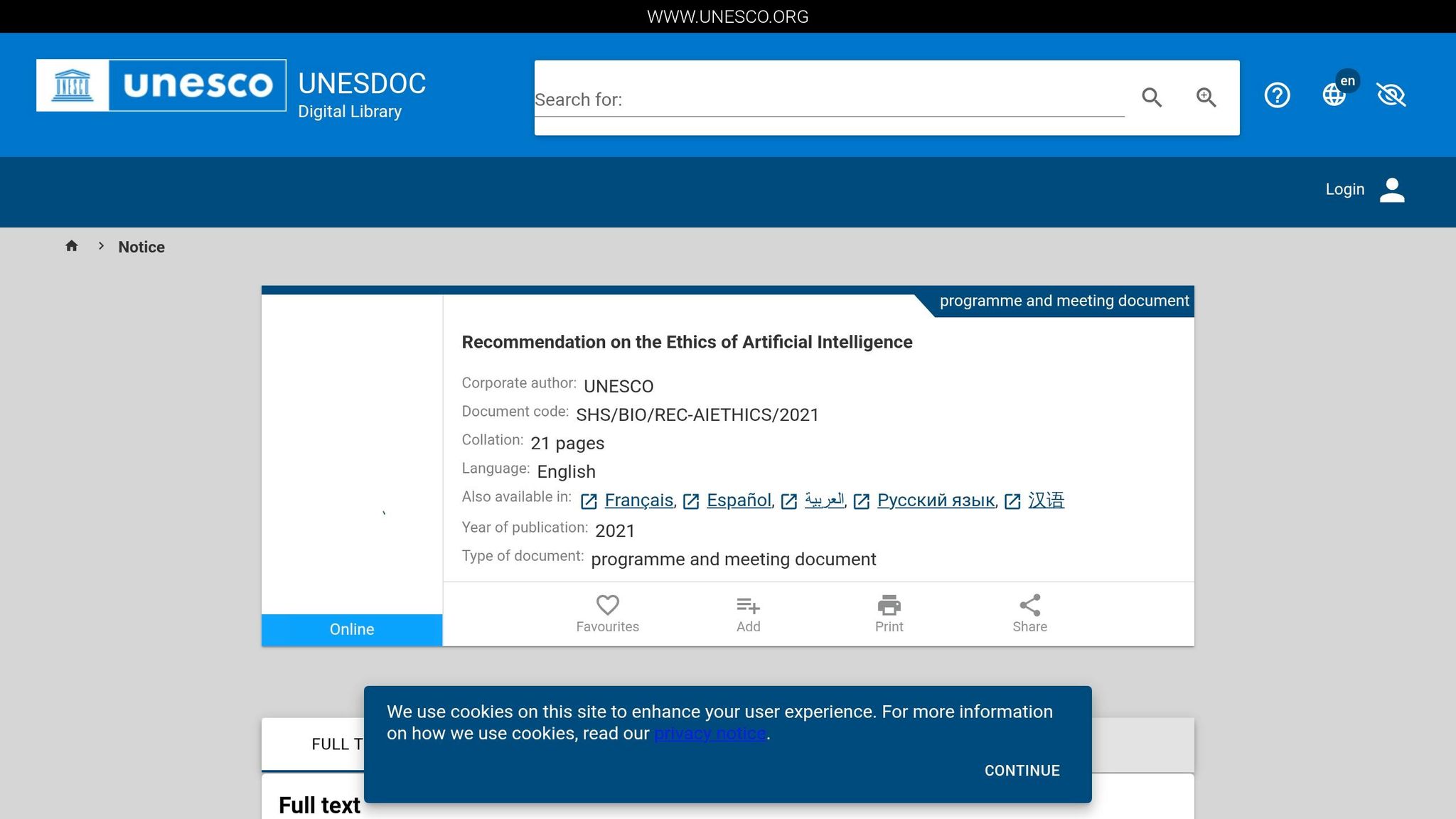Click the Online availability button

(x=351, y=628)
